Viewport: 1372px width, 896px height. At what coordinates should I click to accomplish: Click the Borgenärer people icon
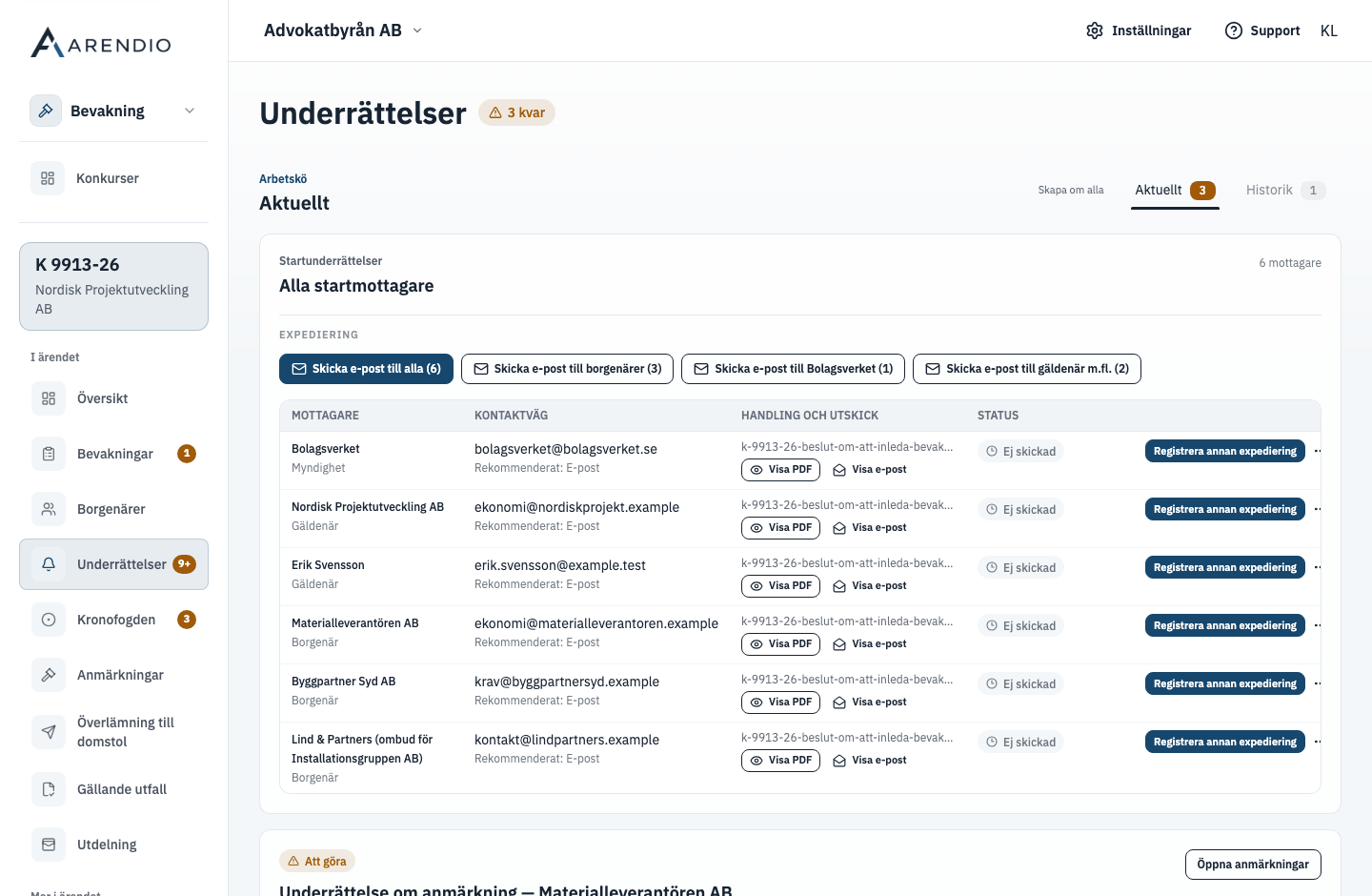point(49,509)
